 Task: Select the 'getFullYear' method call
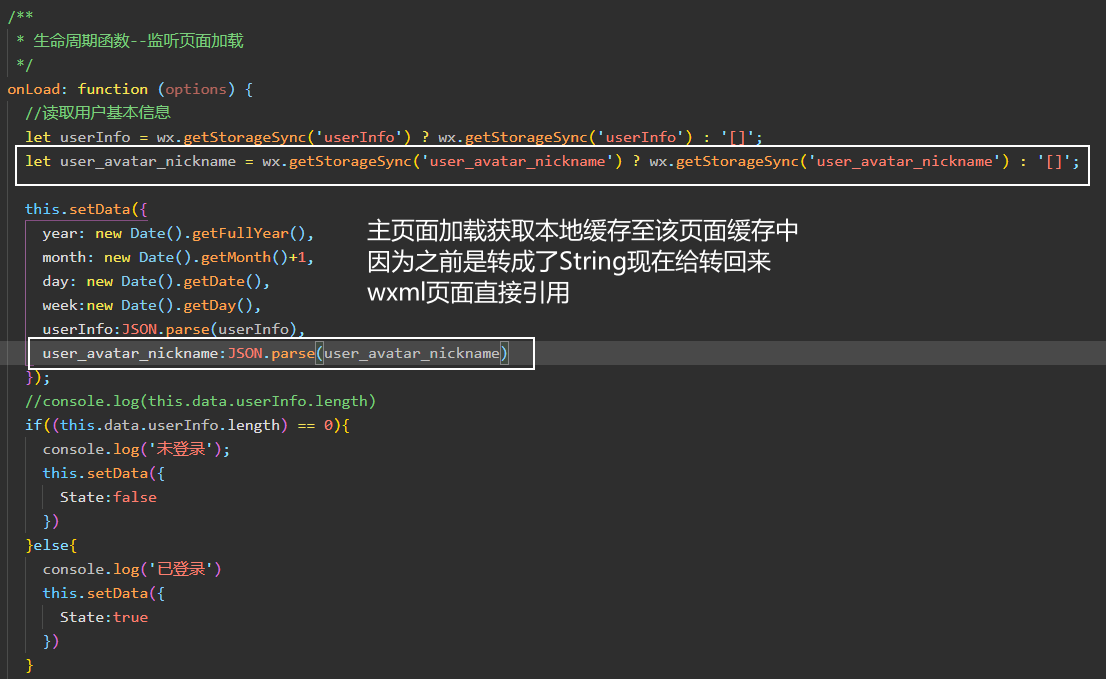(x=241, y=233)
